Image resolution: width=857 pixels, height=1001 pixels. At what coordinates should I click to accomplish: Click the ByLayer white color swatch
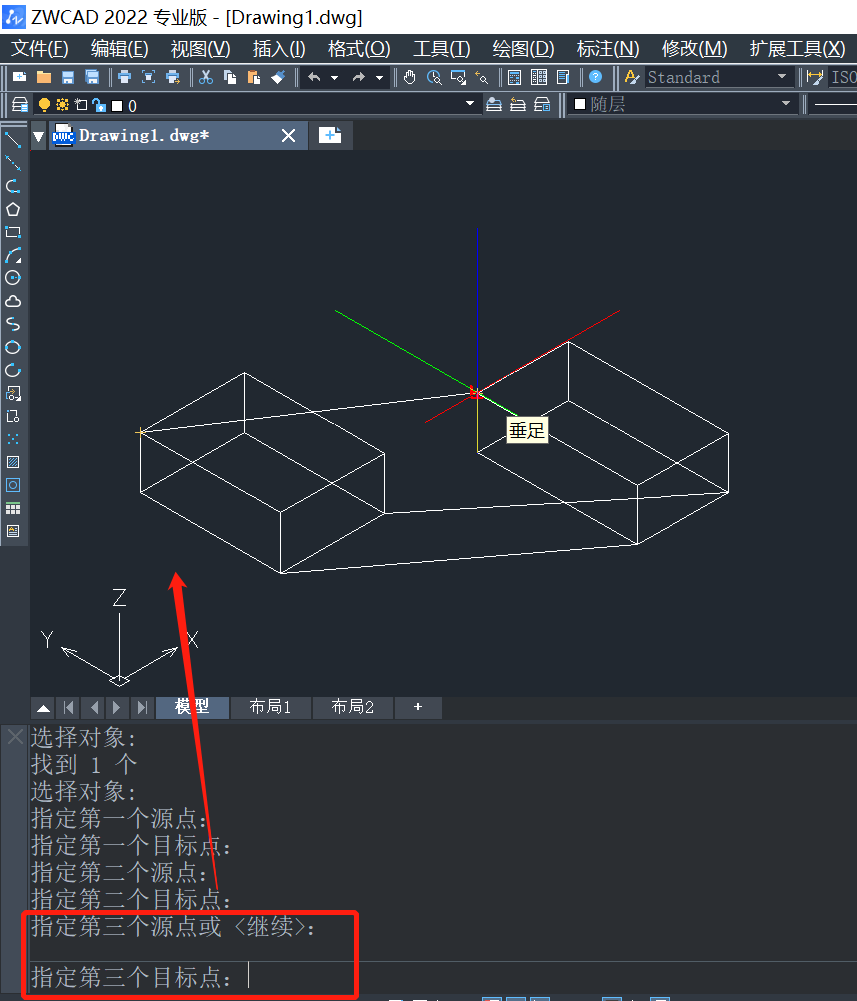click(x=580, y=104)
